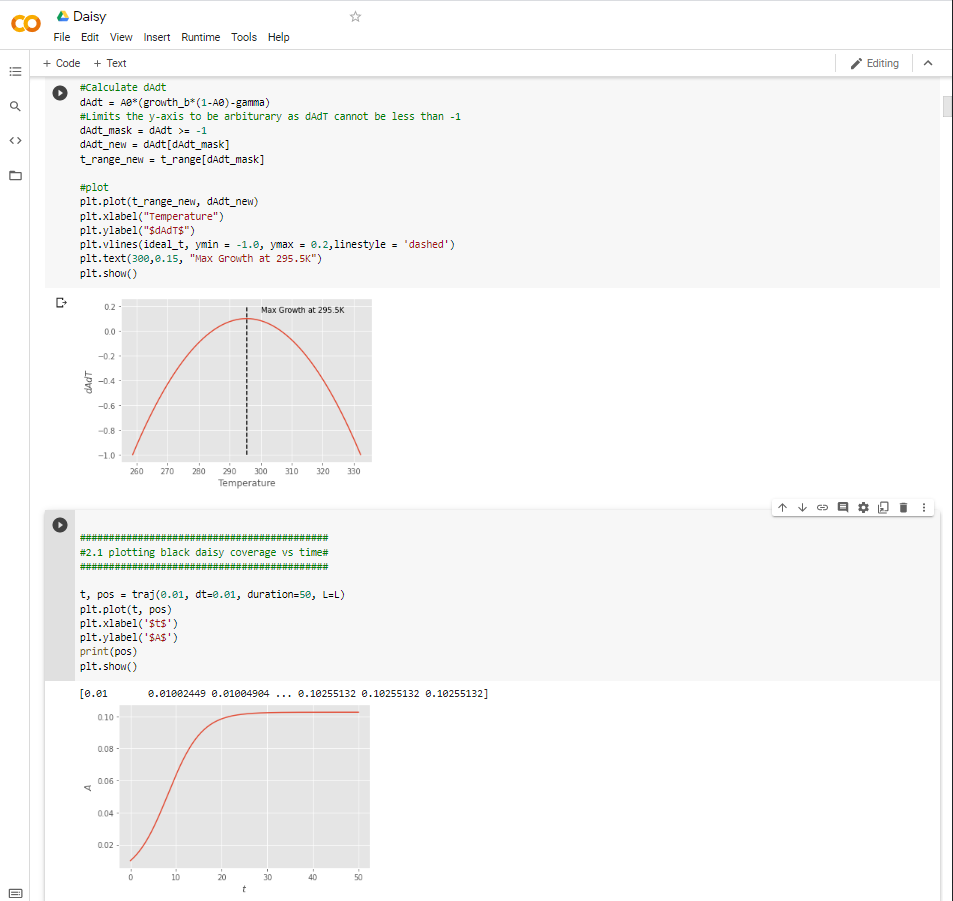This screenshot has height=901, width=953.
Task: Click the 't_range_new = t_range[dAdt_mask]' line
Action: click(172, 159)
